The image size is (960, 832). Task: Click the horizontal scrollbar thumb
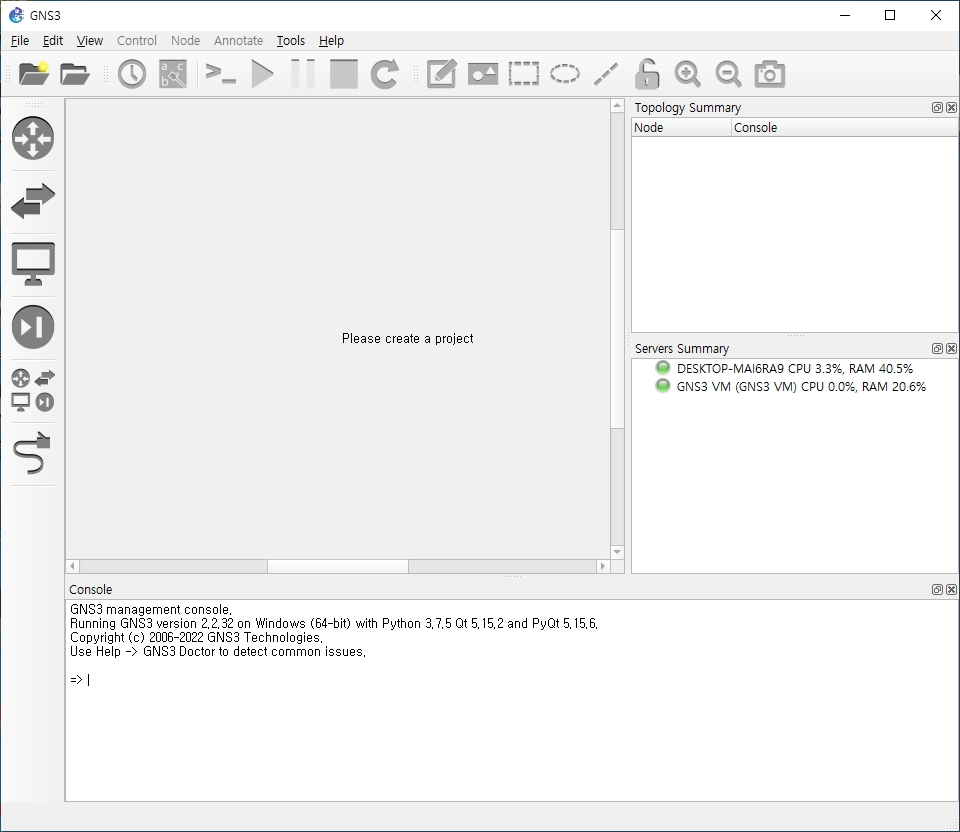338,566
